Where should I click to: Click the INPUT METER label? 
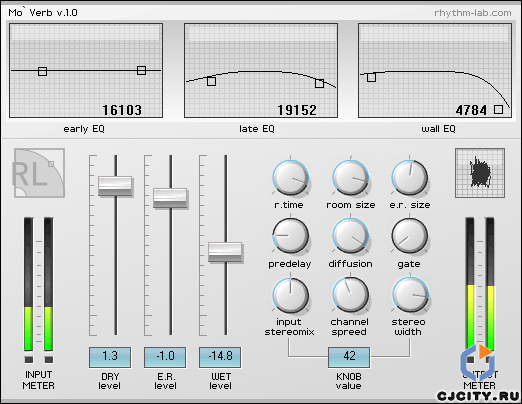[x=39, y=380]
